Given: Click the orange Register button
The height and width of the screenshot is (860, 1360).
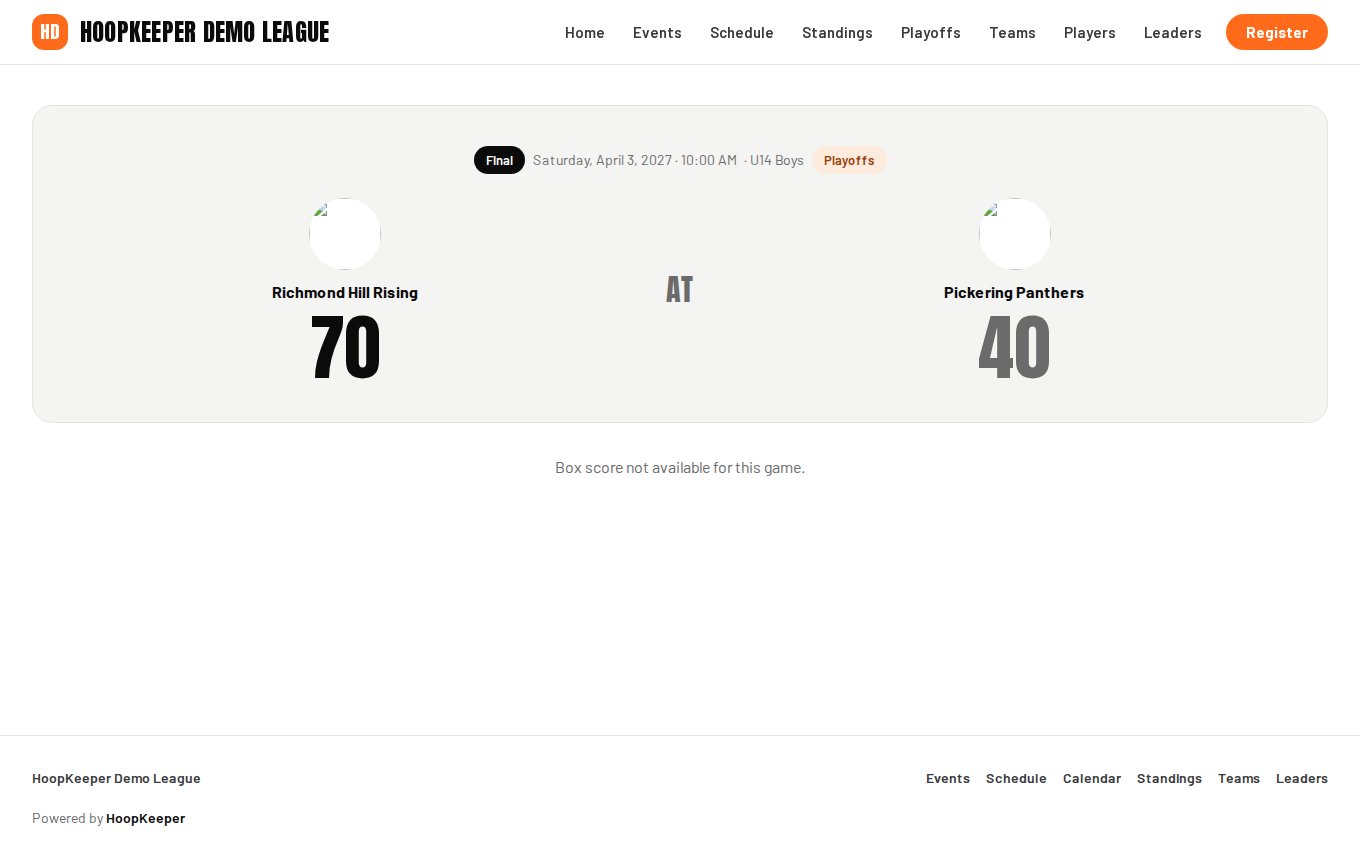Looking at the screenshot, I should click(x=1277, y=32).
